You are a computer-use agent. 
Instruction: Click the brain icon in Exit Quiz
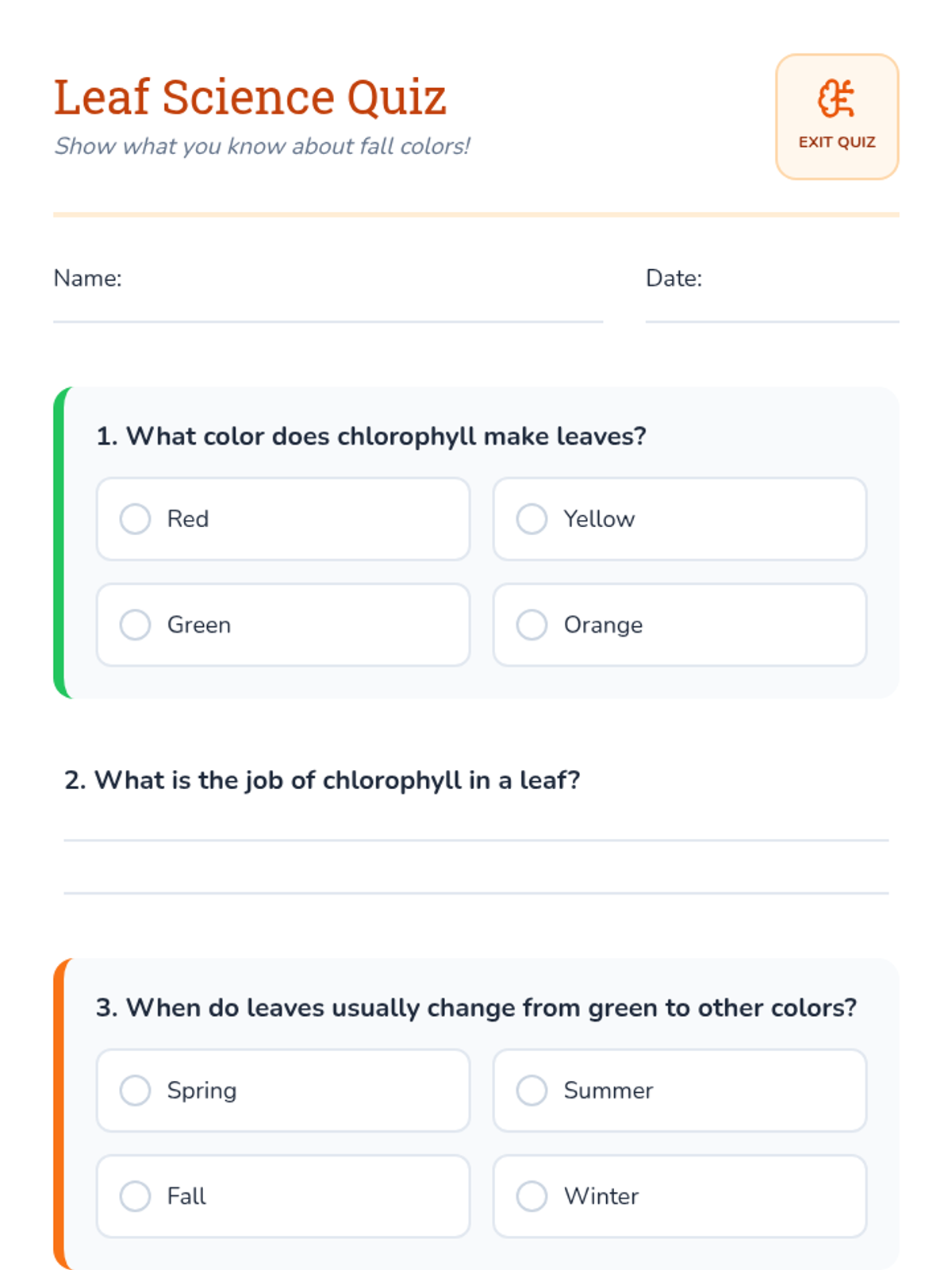[x=836, y=99]
